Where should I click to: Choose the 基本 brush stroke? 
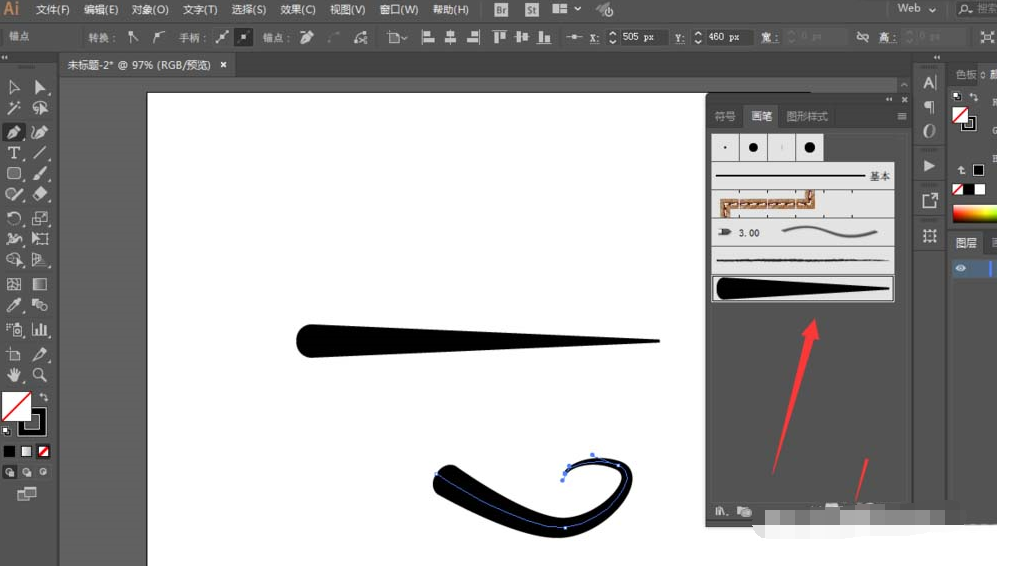tap(803, 176)
